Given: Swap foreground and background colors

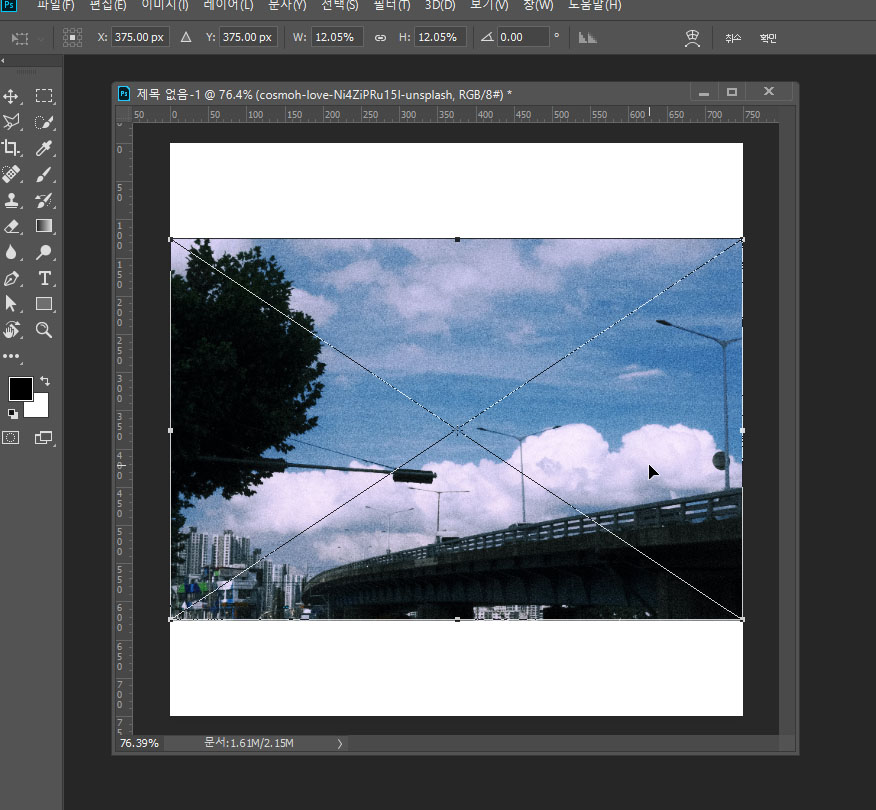Looking at the screenshot, I should [x=45, y=382].
